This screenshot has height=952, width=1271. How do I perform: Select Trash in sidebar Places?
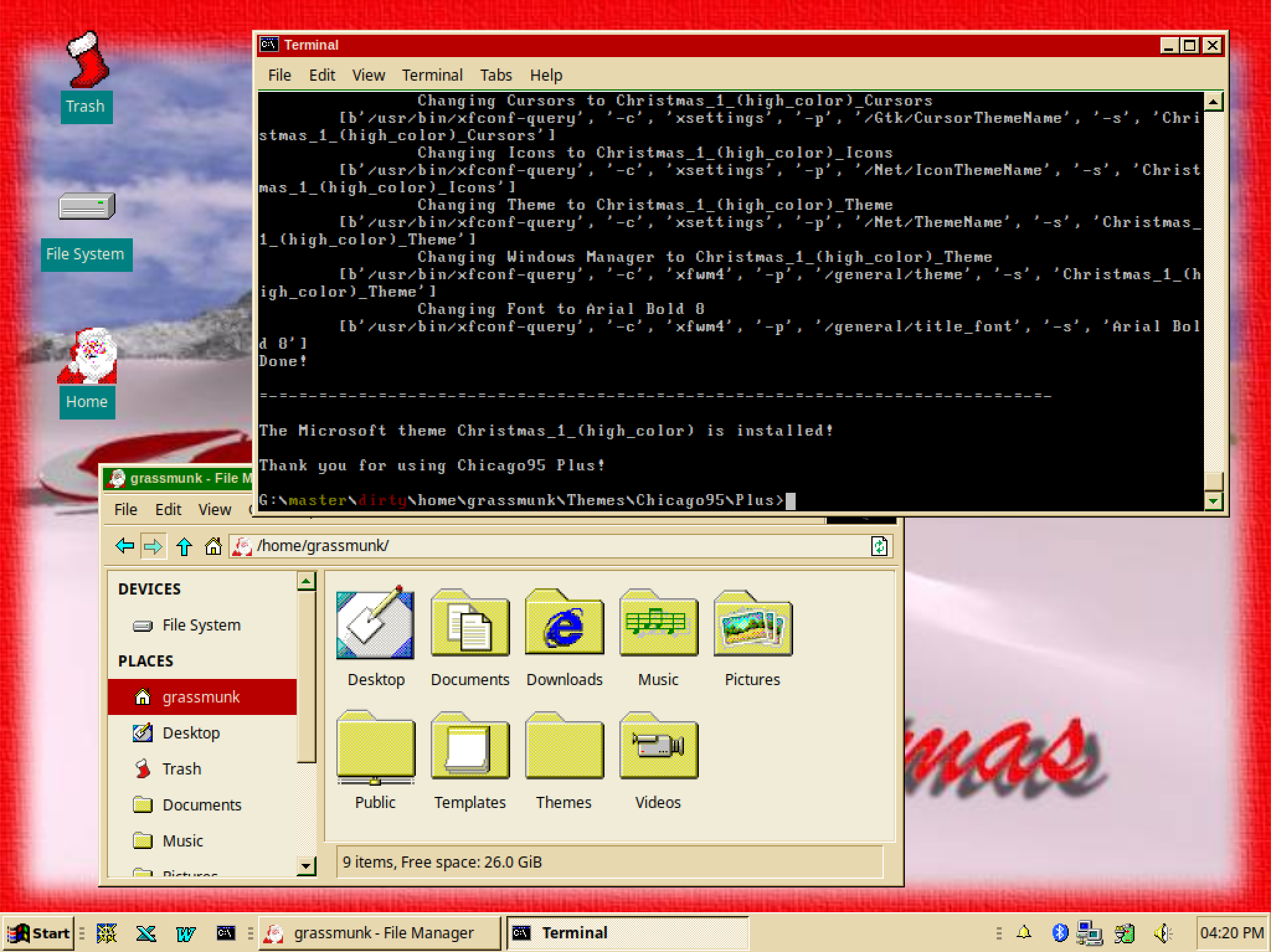[x=202, y=769]
